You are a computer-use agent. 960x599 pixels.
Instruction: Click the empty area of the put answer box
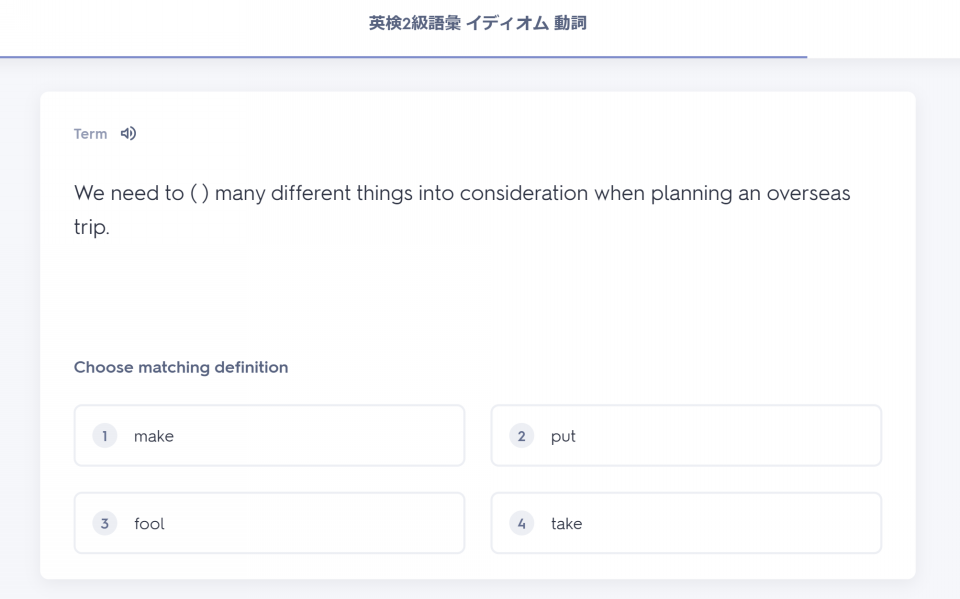point(729,435)
